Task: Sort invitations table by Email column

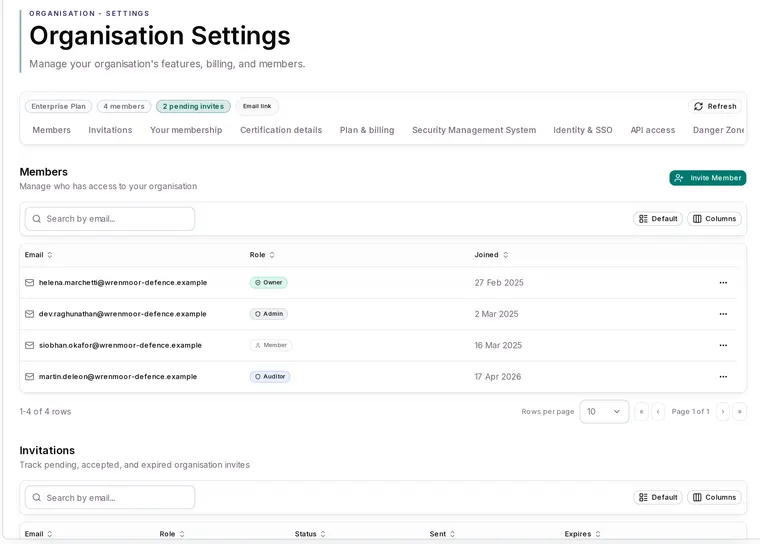Action: (38, 534)
